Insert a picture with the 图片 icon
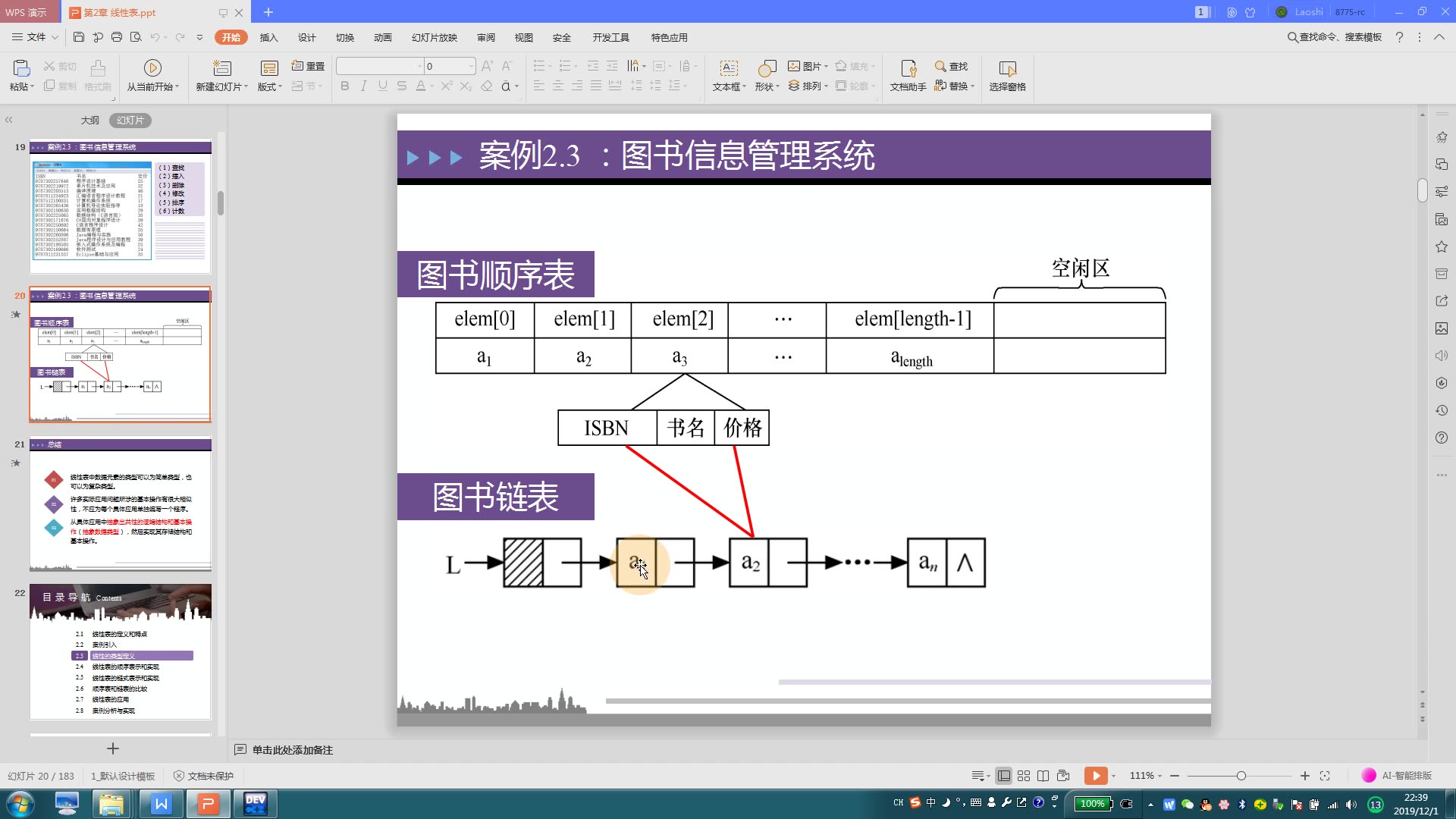Screen dimensions: 1456x819 tap(805, 66)
